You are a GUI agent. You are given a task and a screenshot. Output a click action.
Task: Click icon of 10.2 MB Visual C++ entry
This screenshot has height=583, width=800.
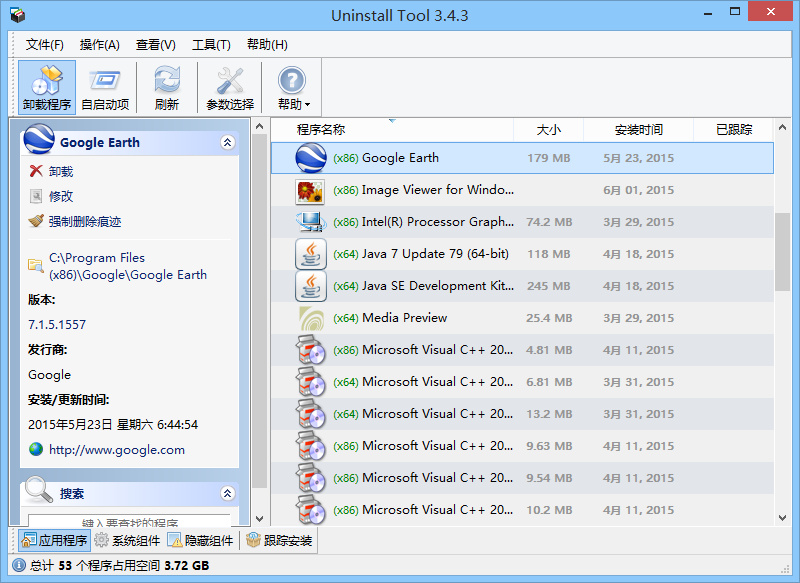pyautogui.click(x=311, y=510)
